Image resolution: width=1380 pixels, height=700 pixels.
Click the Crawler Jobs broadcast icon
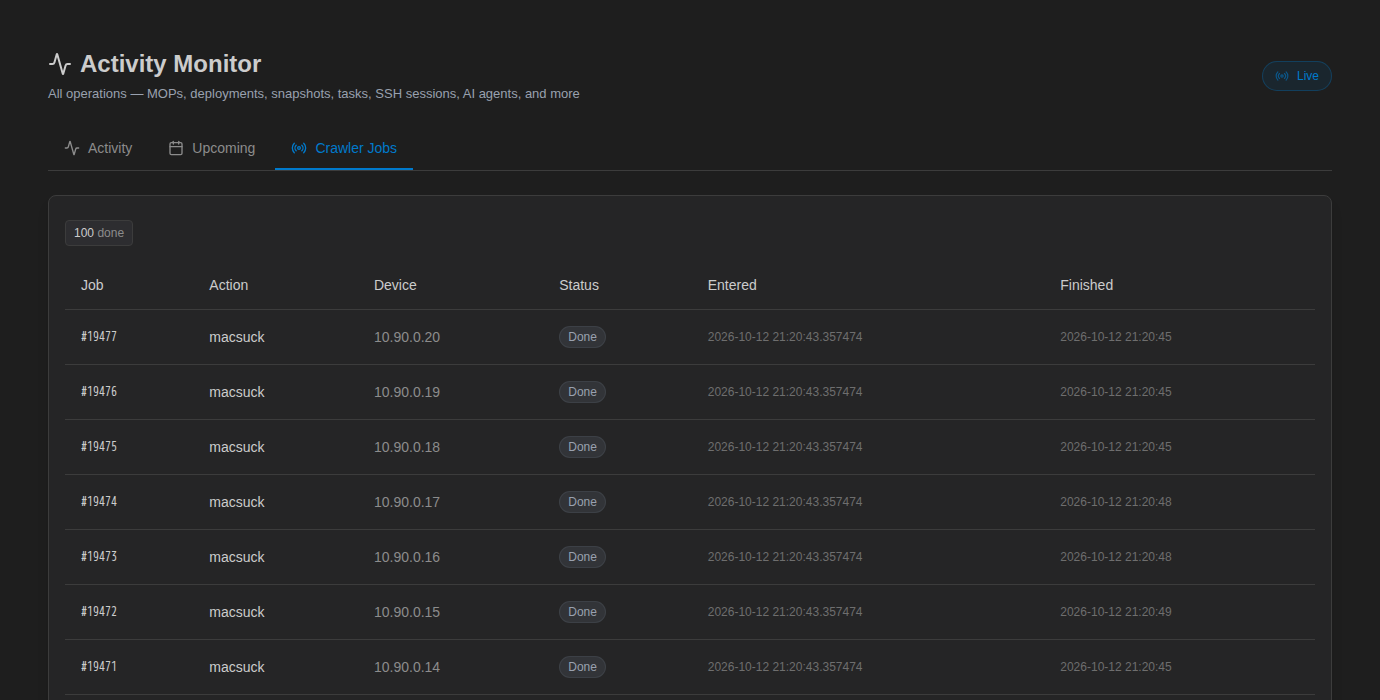coord(299,148)
